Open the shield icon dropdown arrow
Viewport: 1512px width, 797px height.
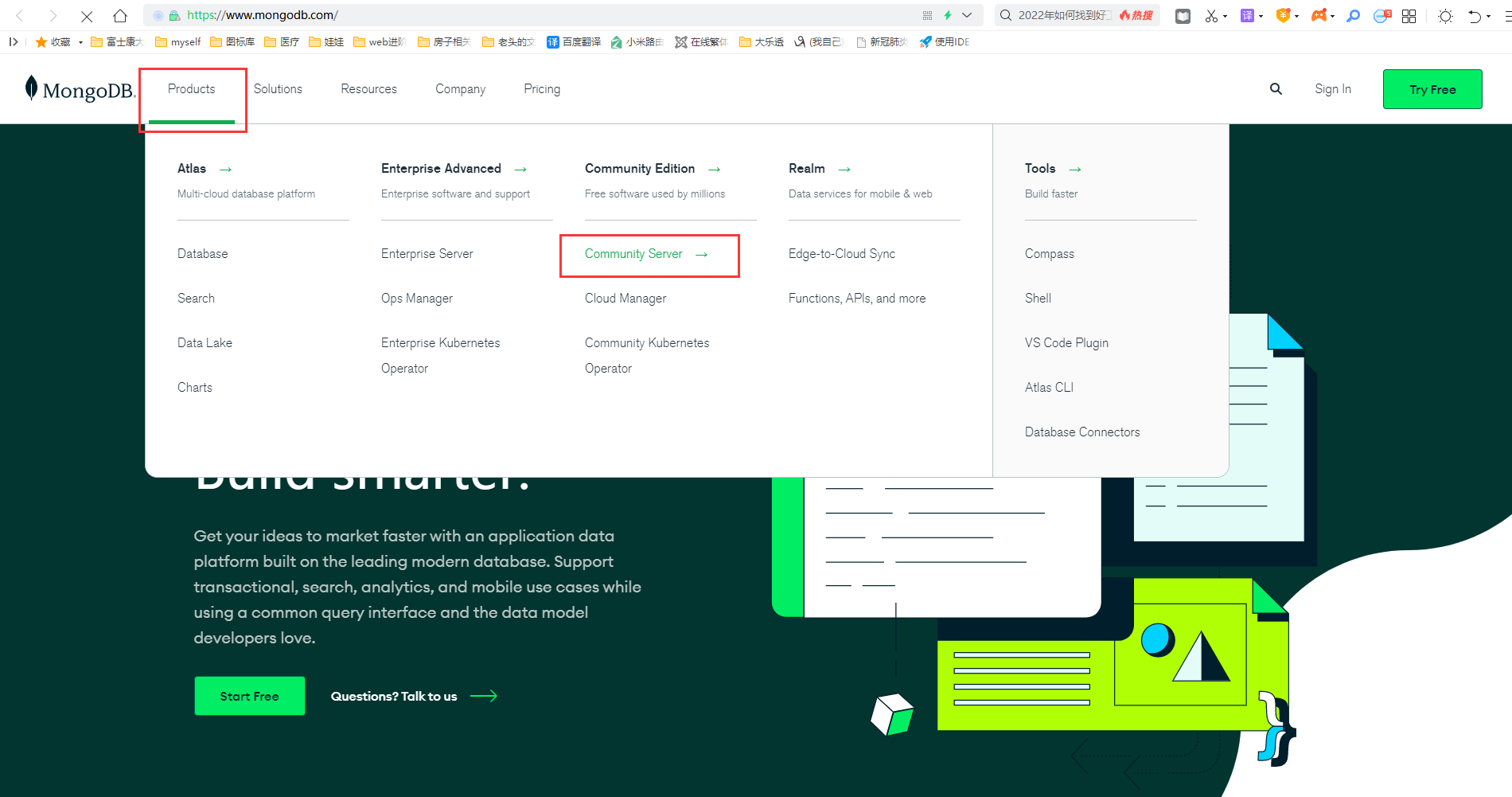click(x=1296, y=16)
